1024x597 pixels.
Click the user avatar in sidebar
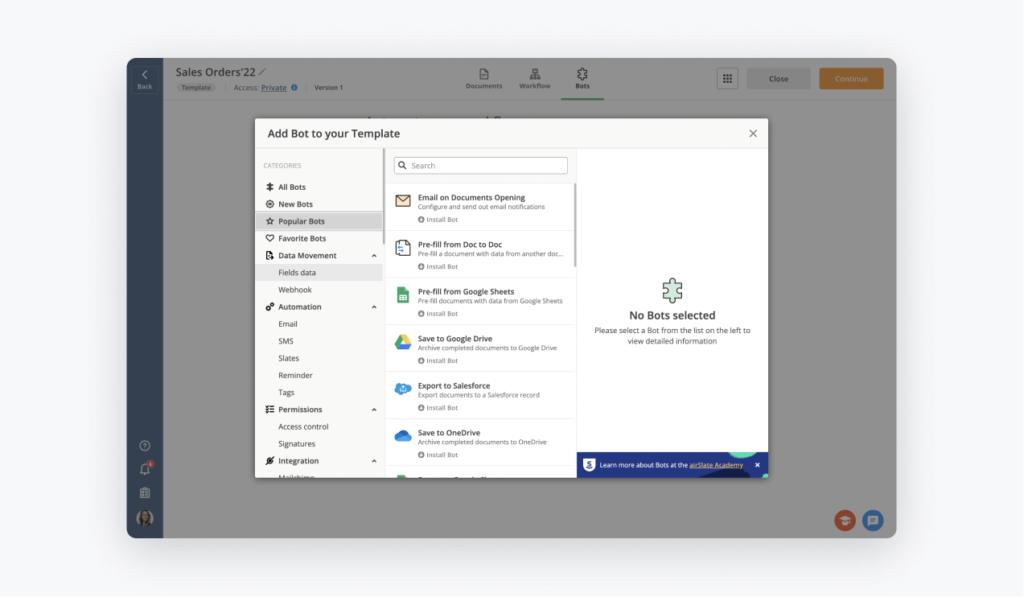[x=145, y=518]
